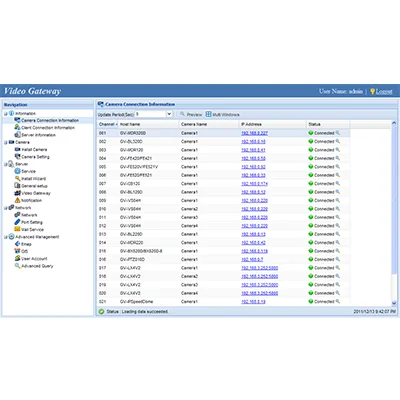
Task: Collapse the Camera tree group
Action: click(5, 142)
